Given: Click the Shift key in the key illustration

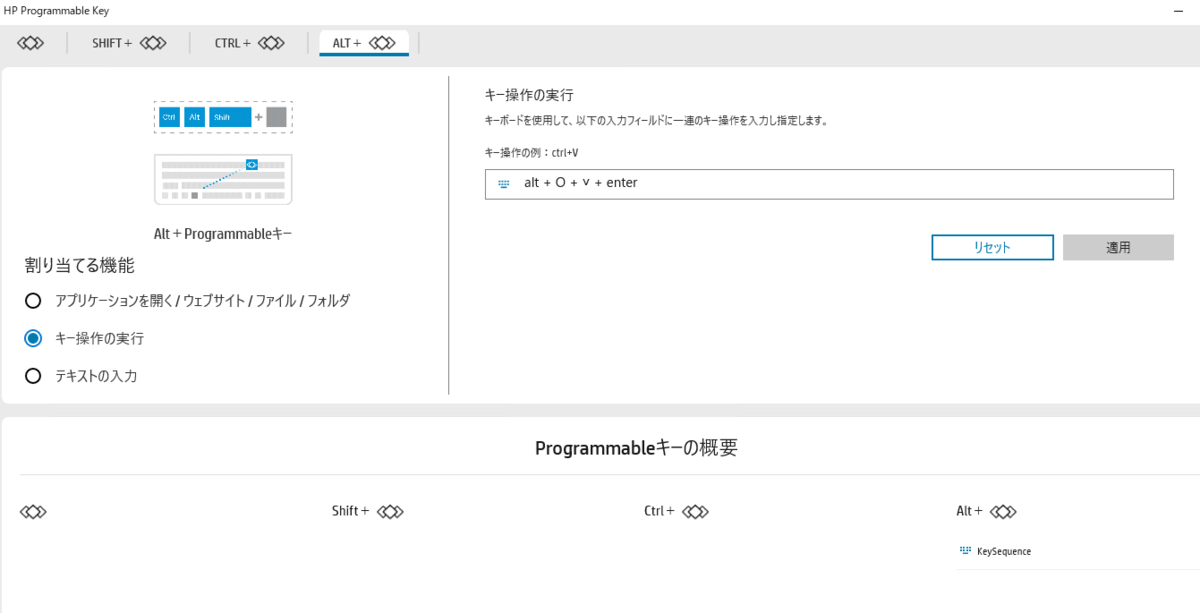Looking at the screenshot, I should click(230, 117).
